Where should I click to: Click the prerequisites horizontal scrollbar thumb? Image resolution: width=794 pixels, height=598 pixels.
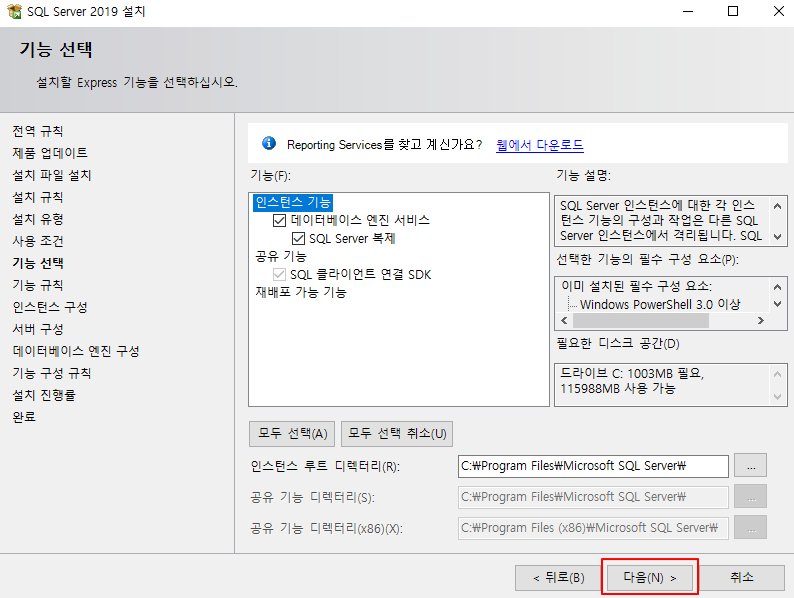pos(641,321)
